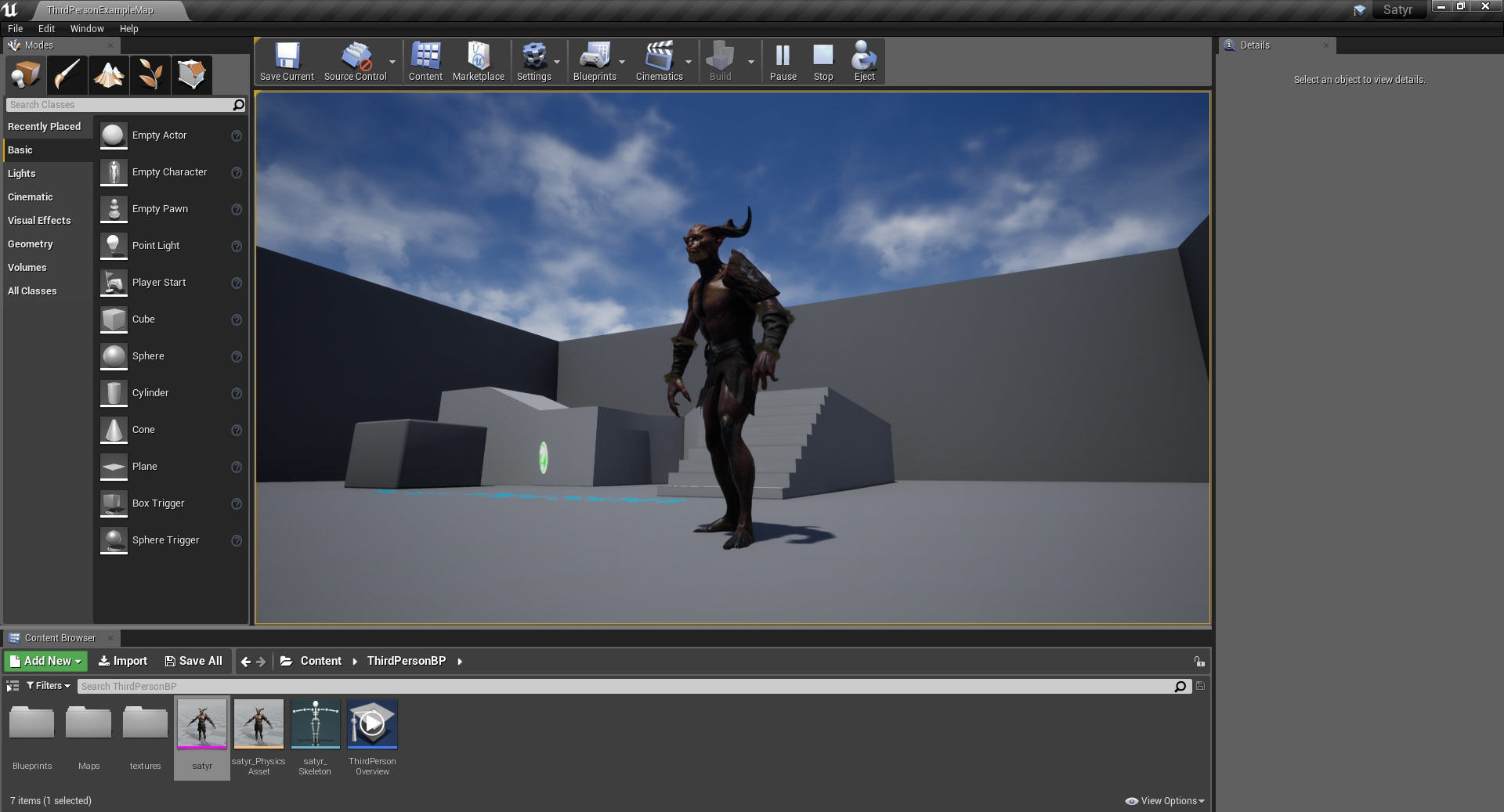This screenshot has height=812, width=1504.
Task: Toggle the Content Browser lock icon
Action: coord(1199,662)
